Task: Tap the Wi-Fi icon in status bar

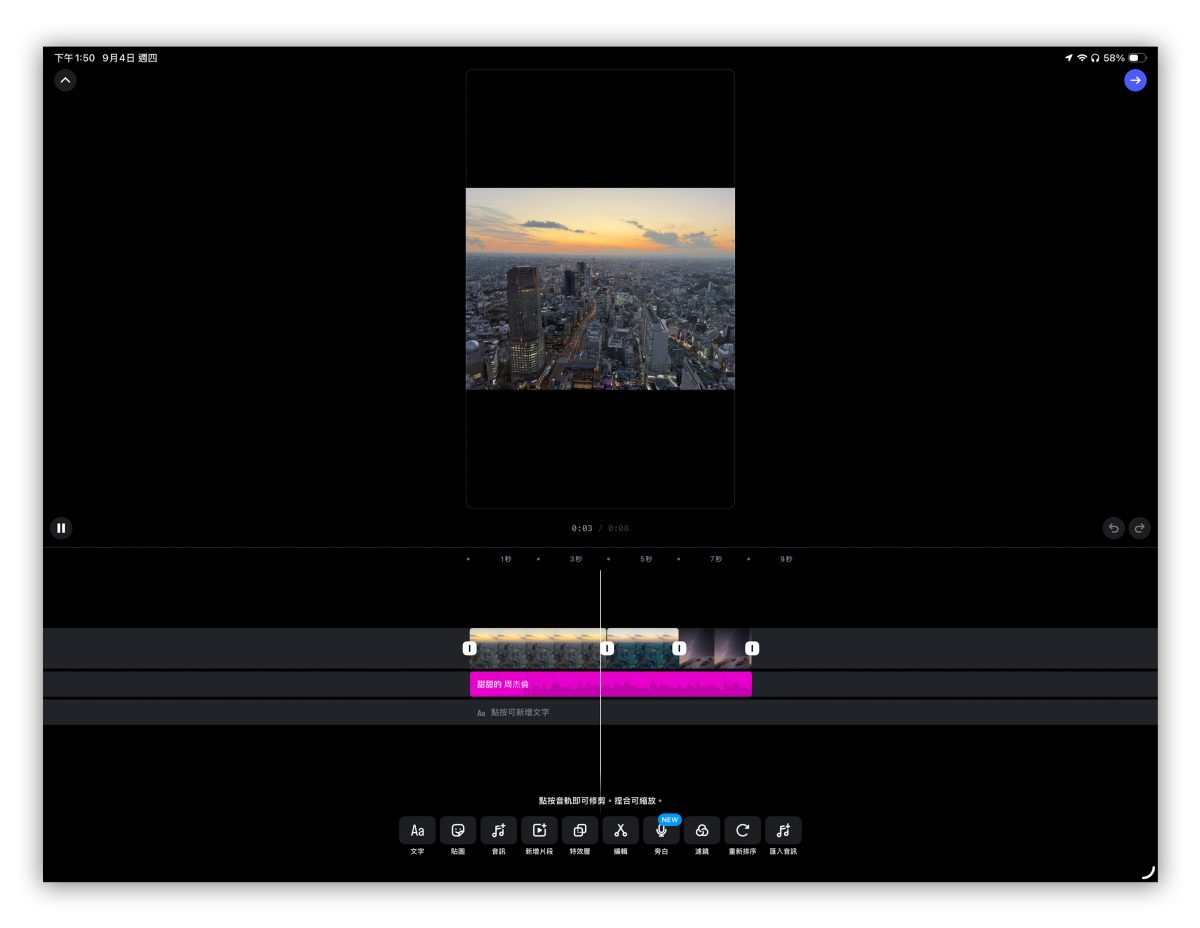Action: coord(1082,58)
